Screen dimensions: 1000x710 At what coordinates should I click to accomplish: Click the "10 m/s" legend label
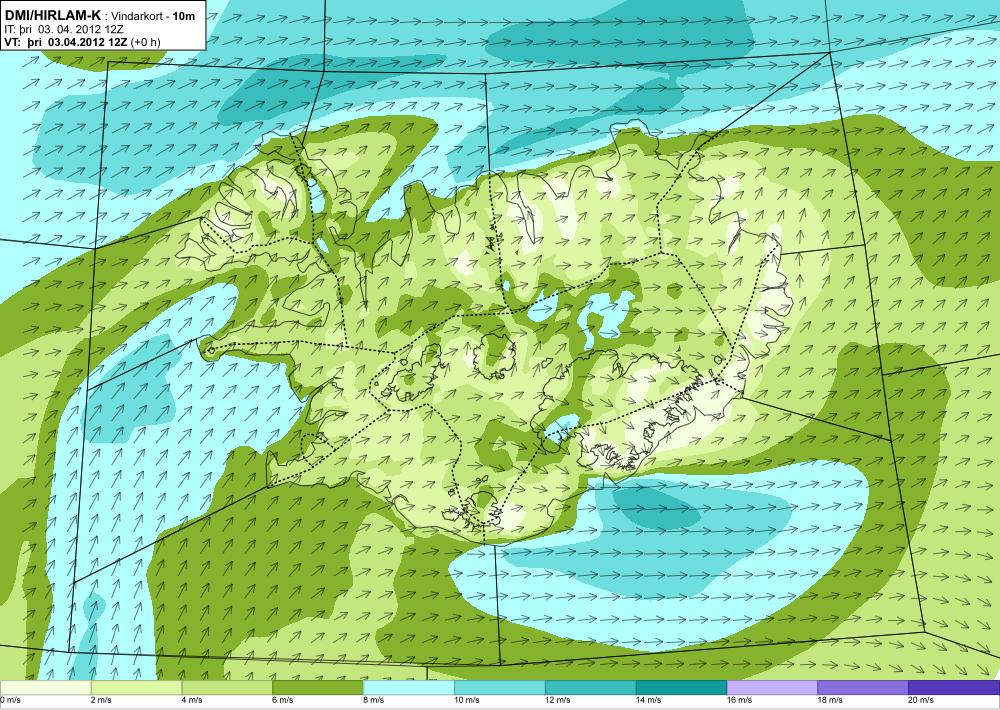(x=467, y=700)
